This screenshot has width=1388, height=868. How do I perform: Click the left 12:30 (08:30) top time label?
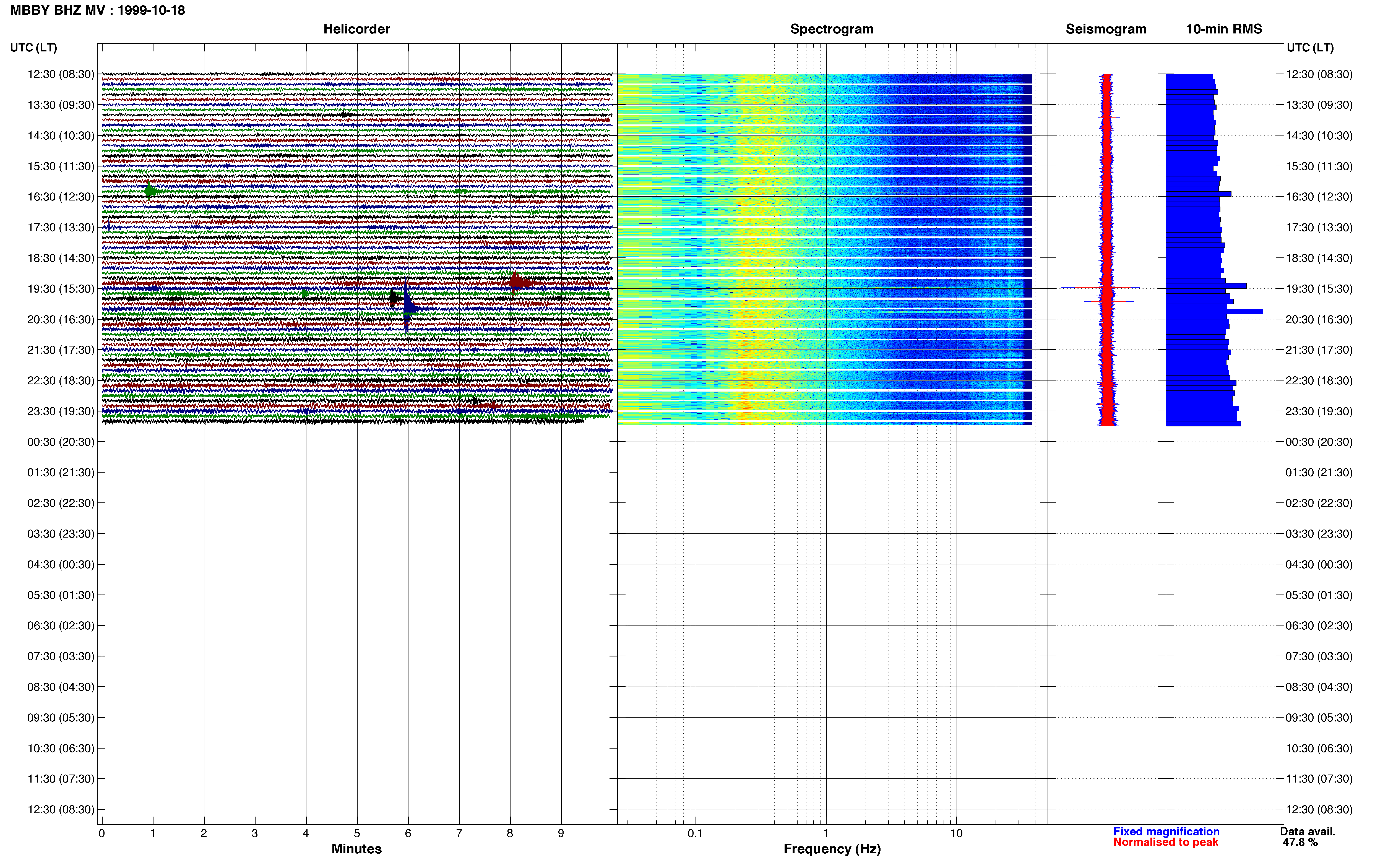click(61, 74)
